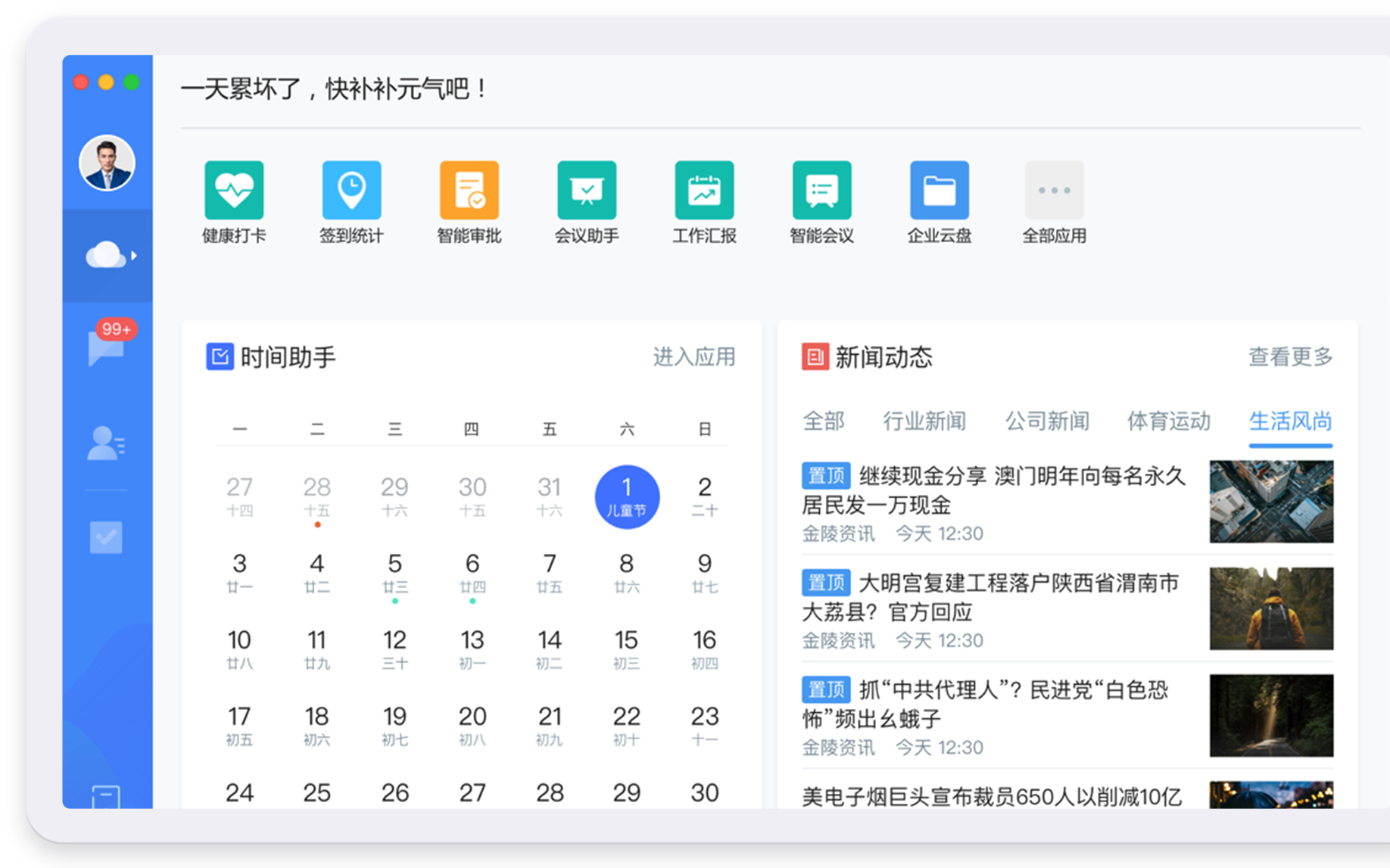Click 进入应用 to open time assistant

pos(693,356)
